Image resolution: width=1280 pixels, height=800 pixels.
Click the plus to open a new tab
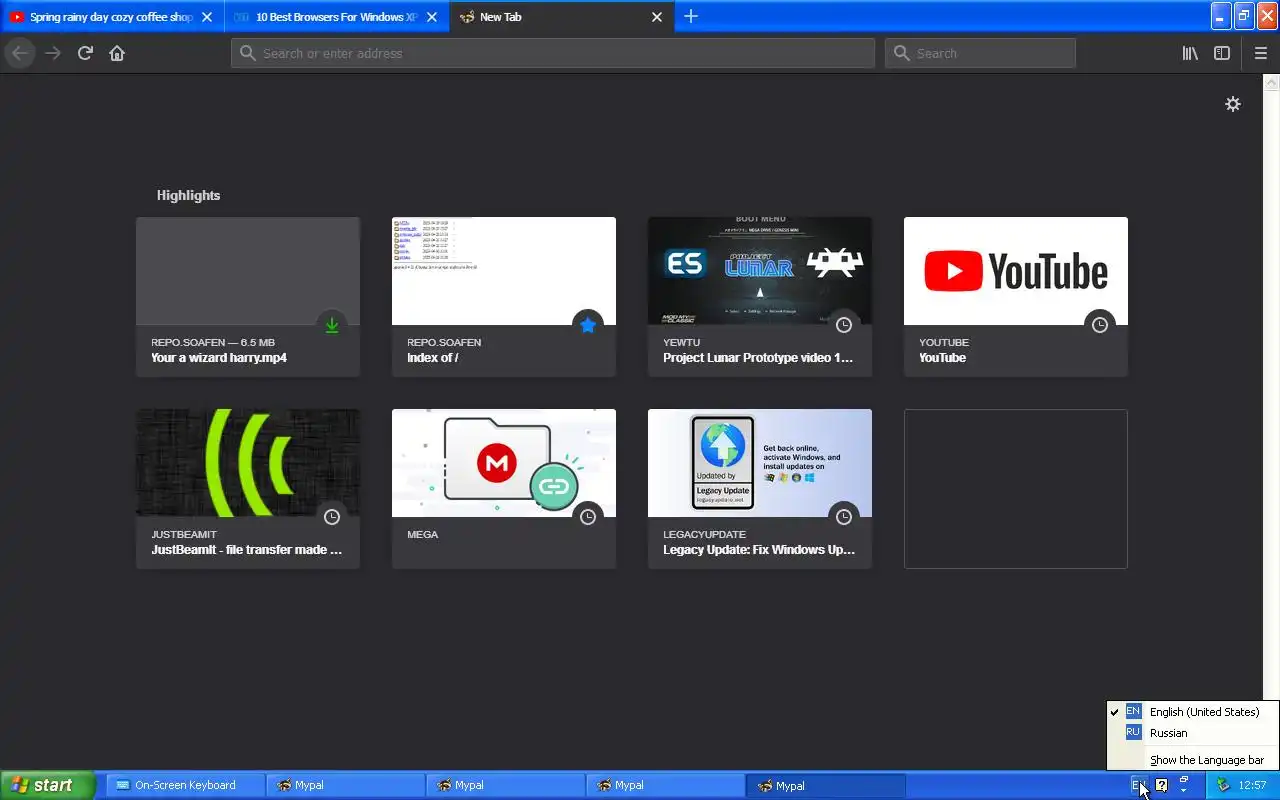point(691,16)
